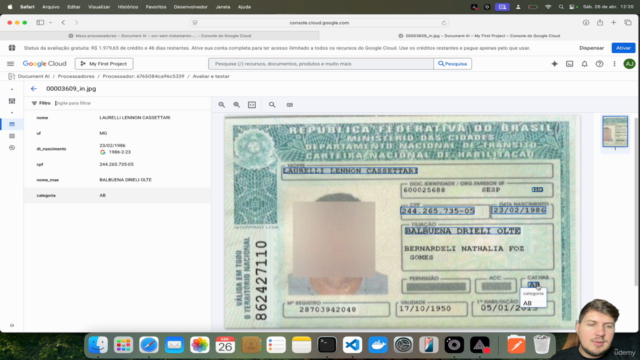Image resolution: width=640 pixels, height=360 pixels.
Task: Activate Cloud Shell terminal icon
Action: pyautogui.click(x=569, y=64)
